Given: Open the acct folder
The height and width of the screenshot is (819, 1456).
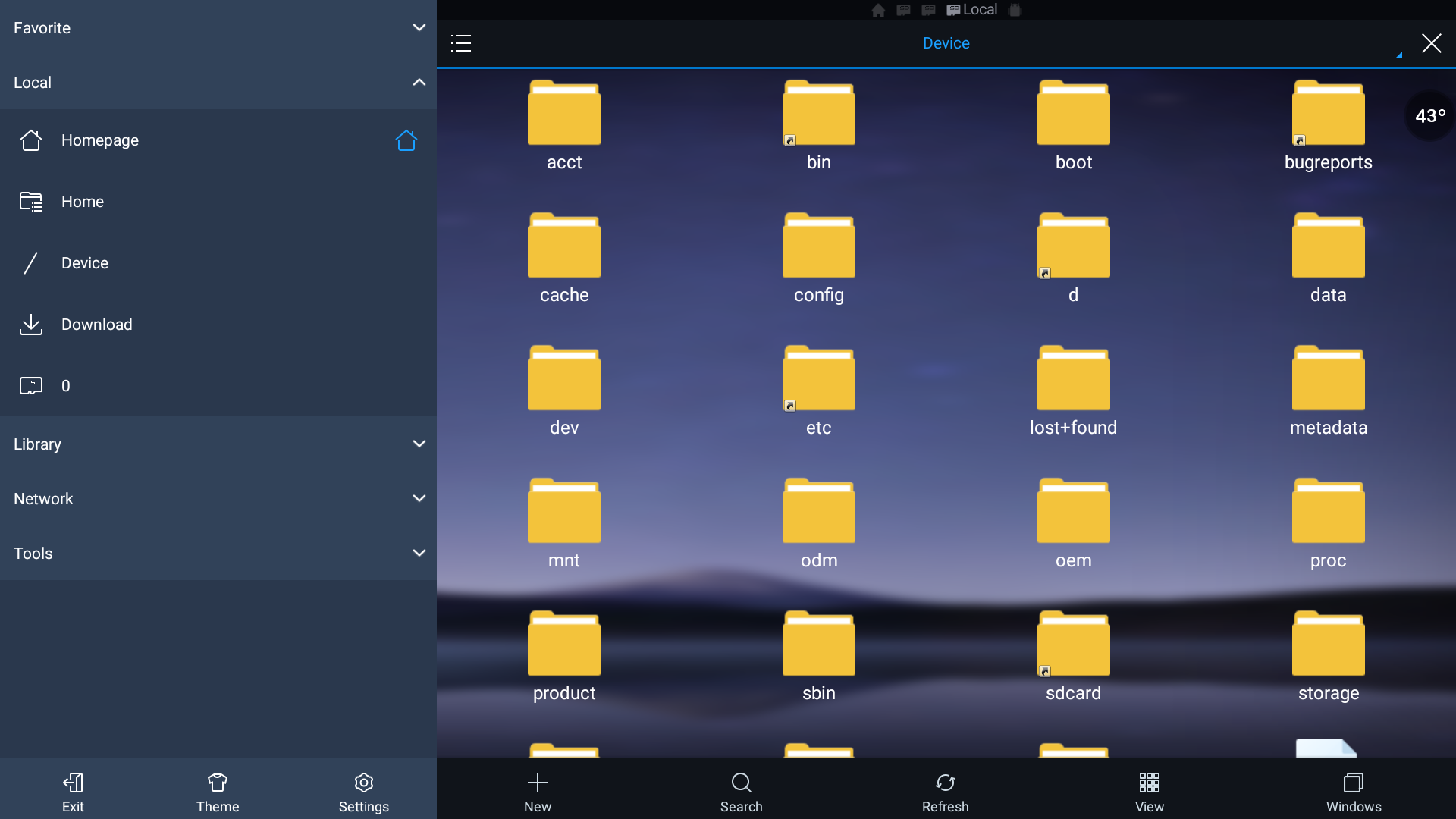Looking at the screenshot, I should 564,127.
